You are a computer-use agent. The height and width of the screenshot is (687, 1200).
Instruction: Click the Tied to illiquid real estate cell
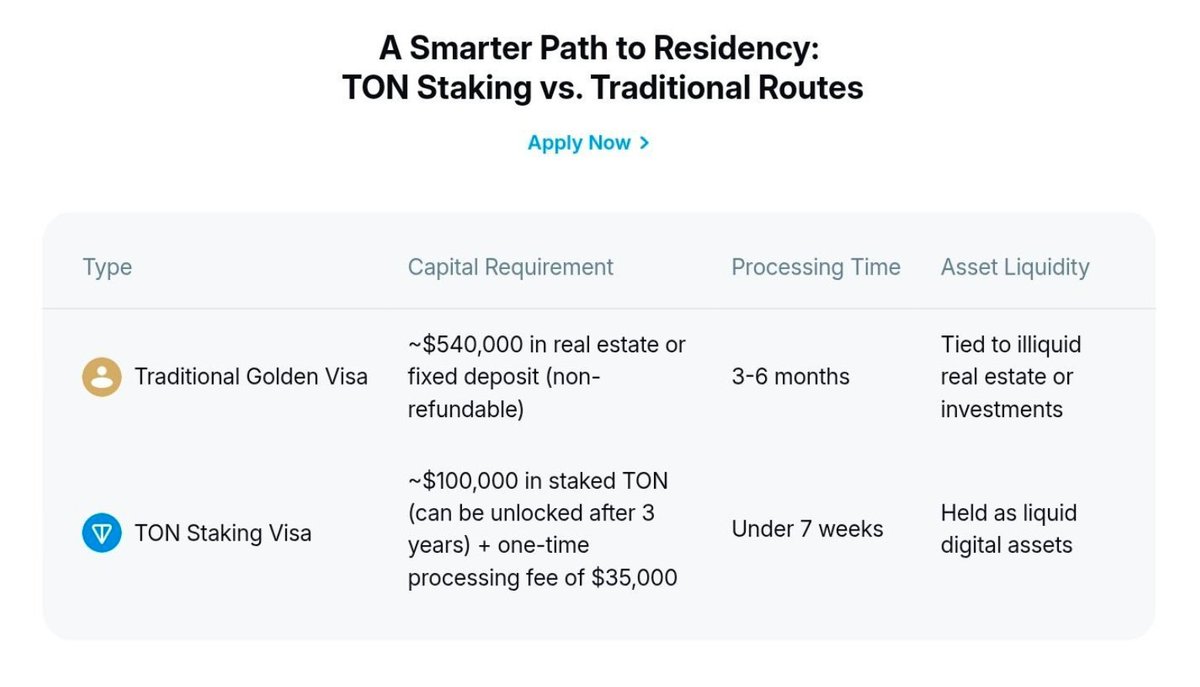tap(1011, 377)
